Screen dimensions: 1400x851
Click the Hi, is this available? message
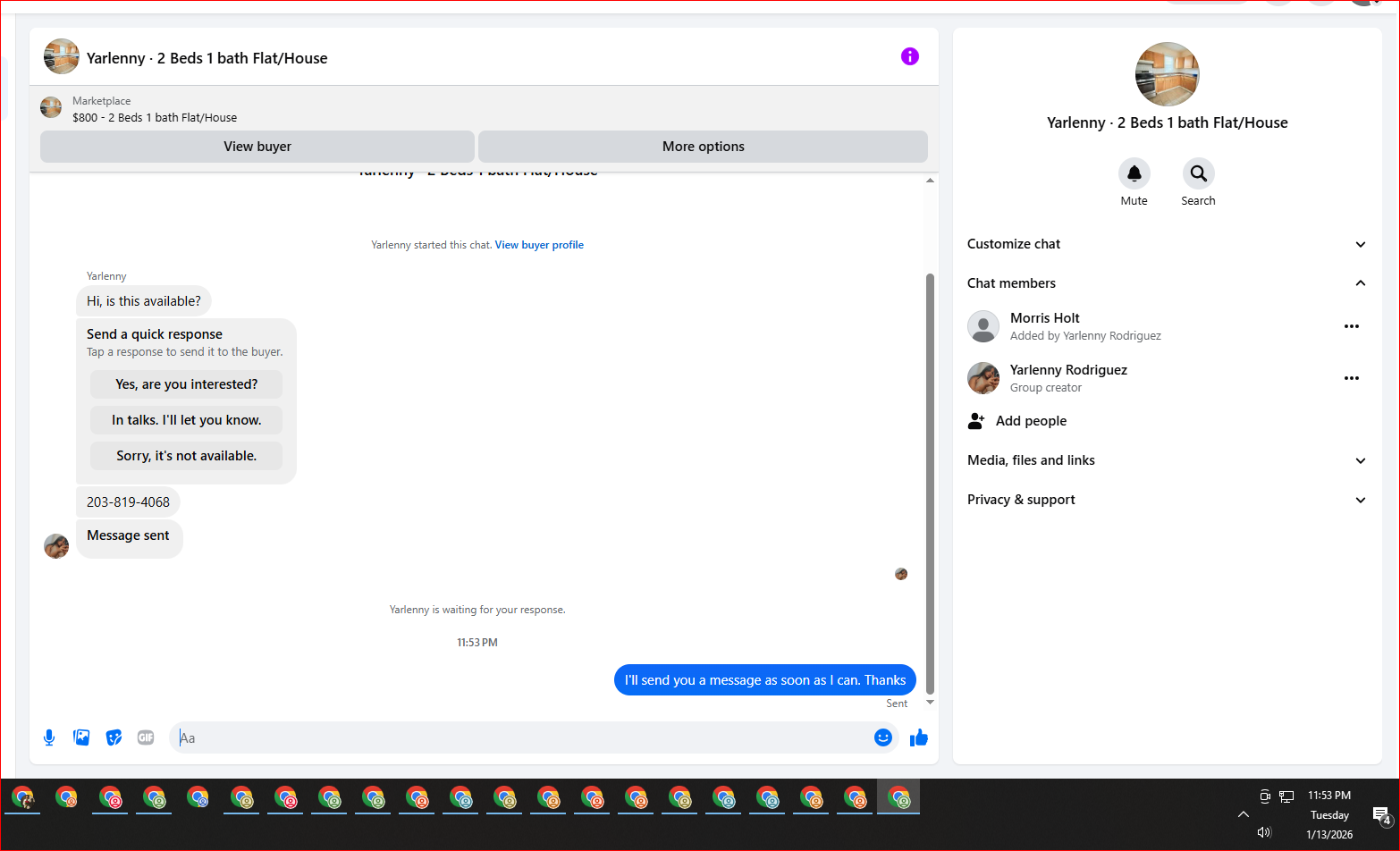144,301
